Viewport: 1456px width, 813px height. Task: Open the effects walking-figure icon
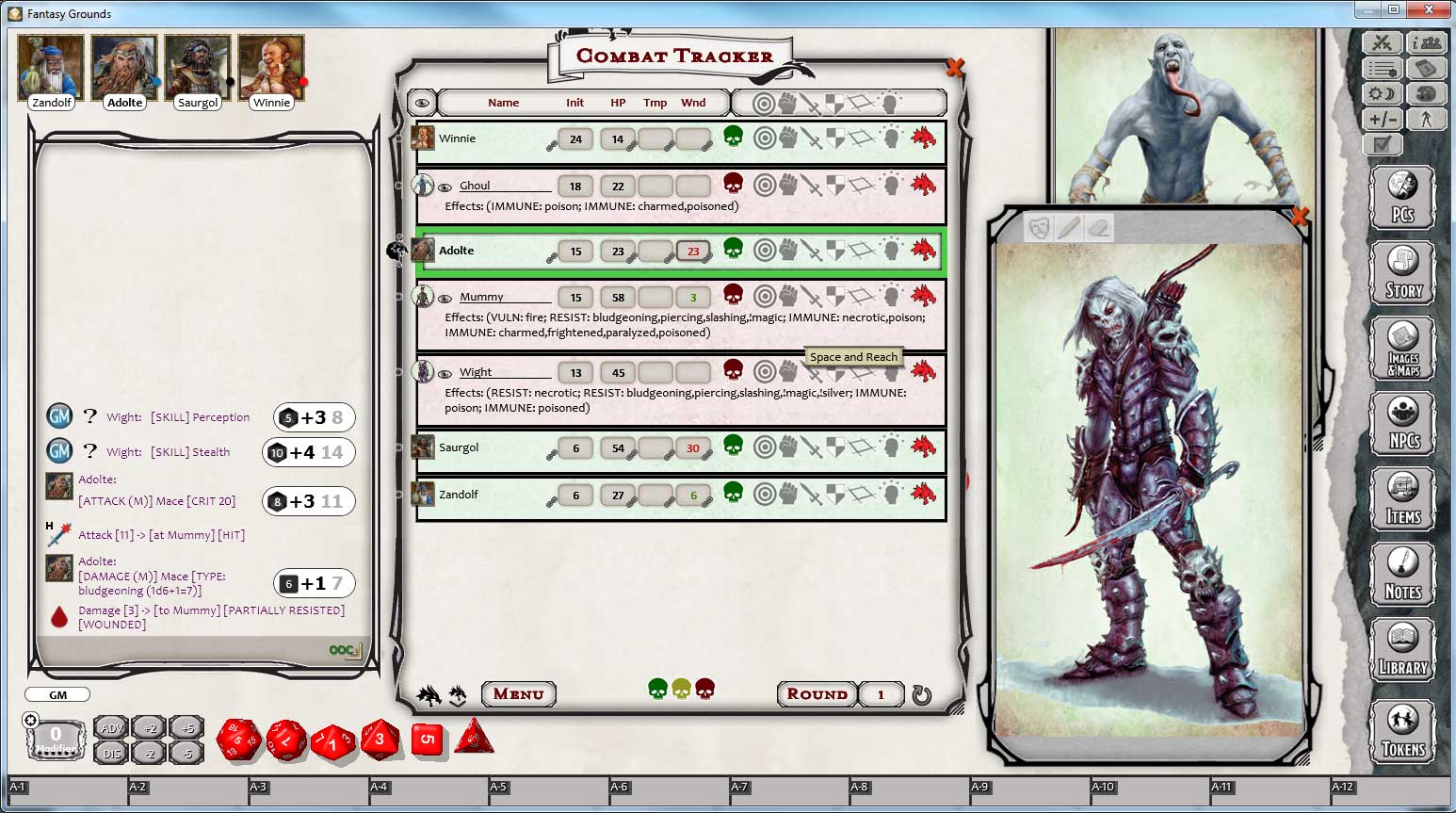tap(1426, 120)
